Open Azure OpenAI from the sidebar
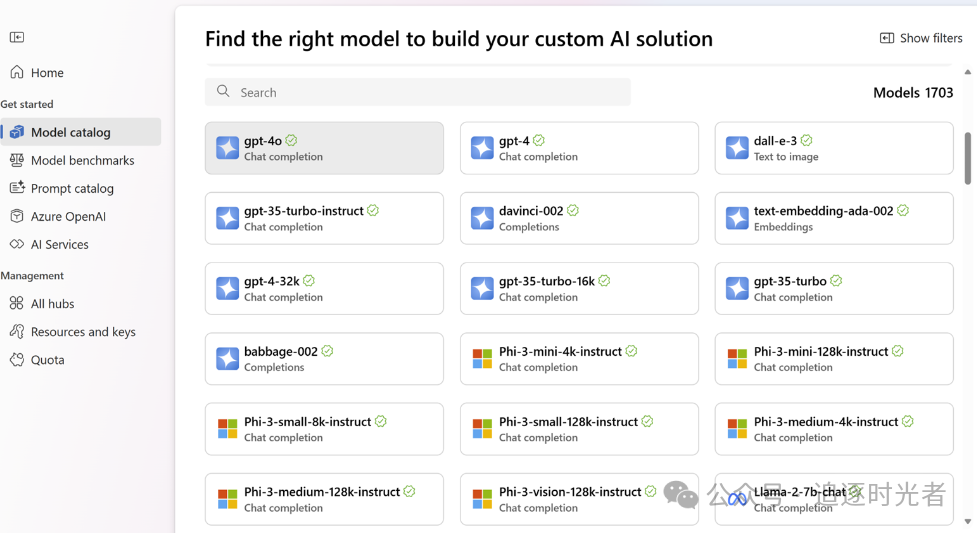 68,216
